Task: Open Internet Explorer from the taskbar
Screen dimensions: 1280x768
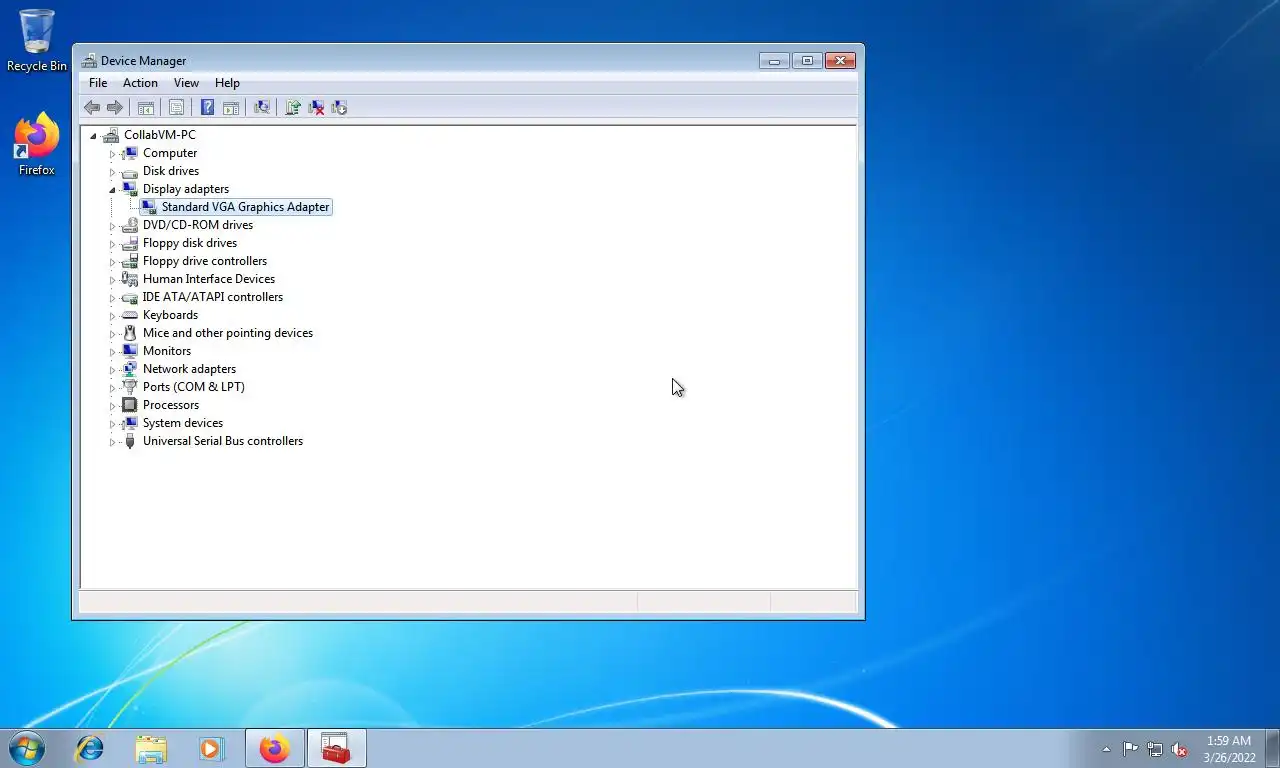Action: pyautogui.click(x=90, y=748)
